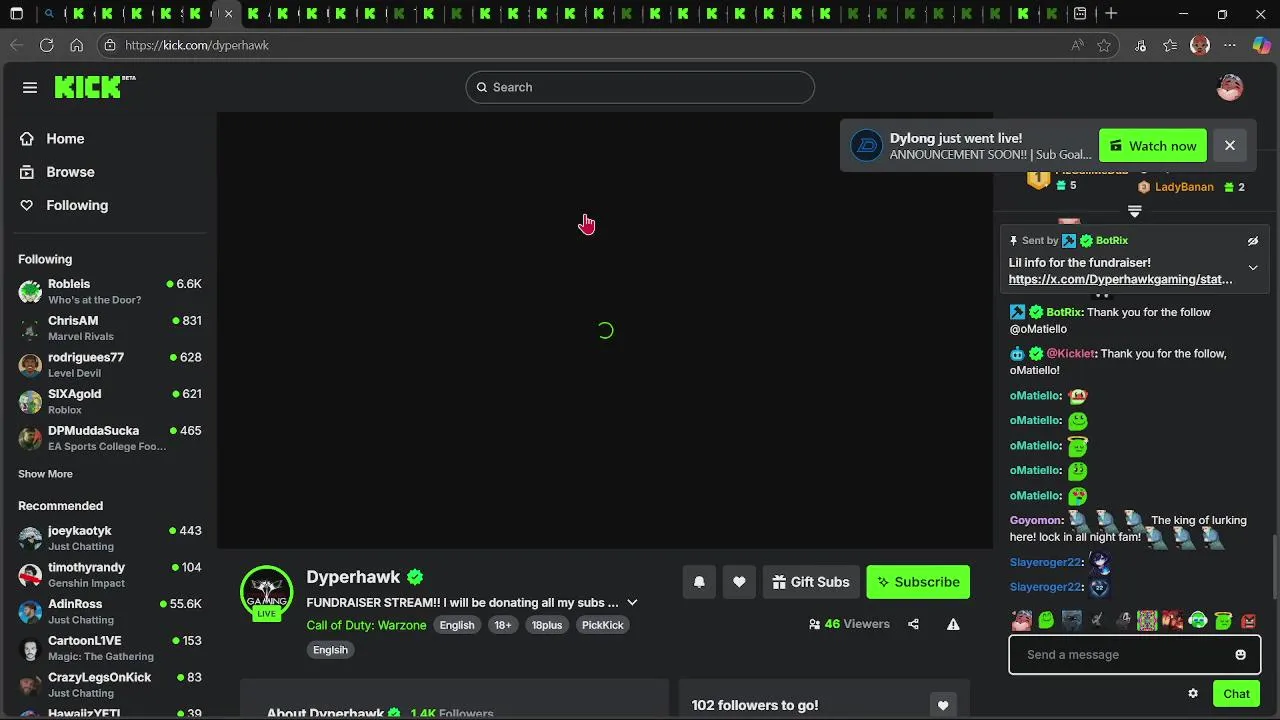This screenshot has height=720, width=1280.
Task: Click the PickKick tag
Action: pyautogui.click(x=603, y=625)
